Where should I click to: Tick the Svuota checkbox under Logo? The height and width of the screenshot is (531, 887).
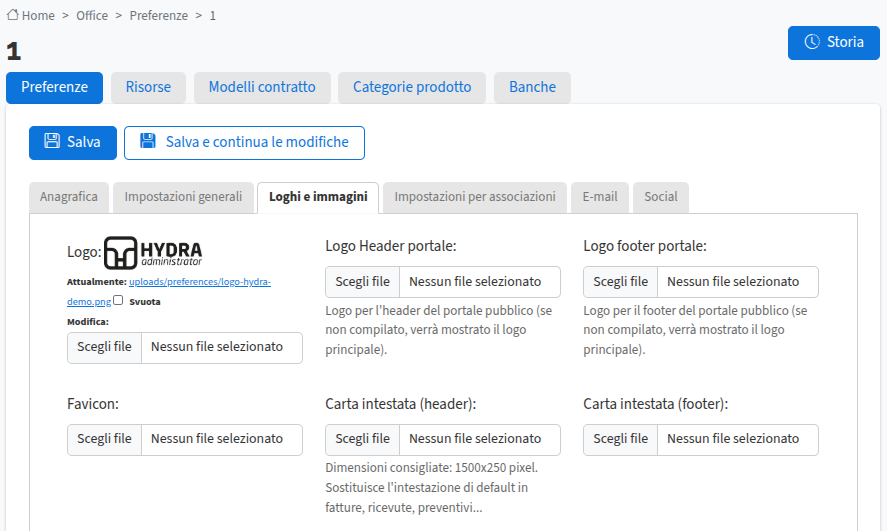118,300
